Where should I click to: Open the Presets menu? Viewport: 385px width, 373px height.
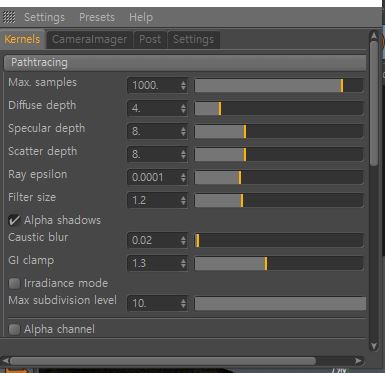pos(97,17)
